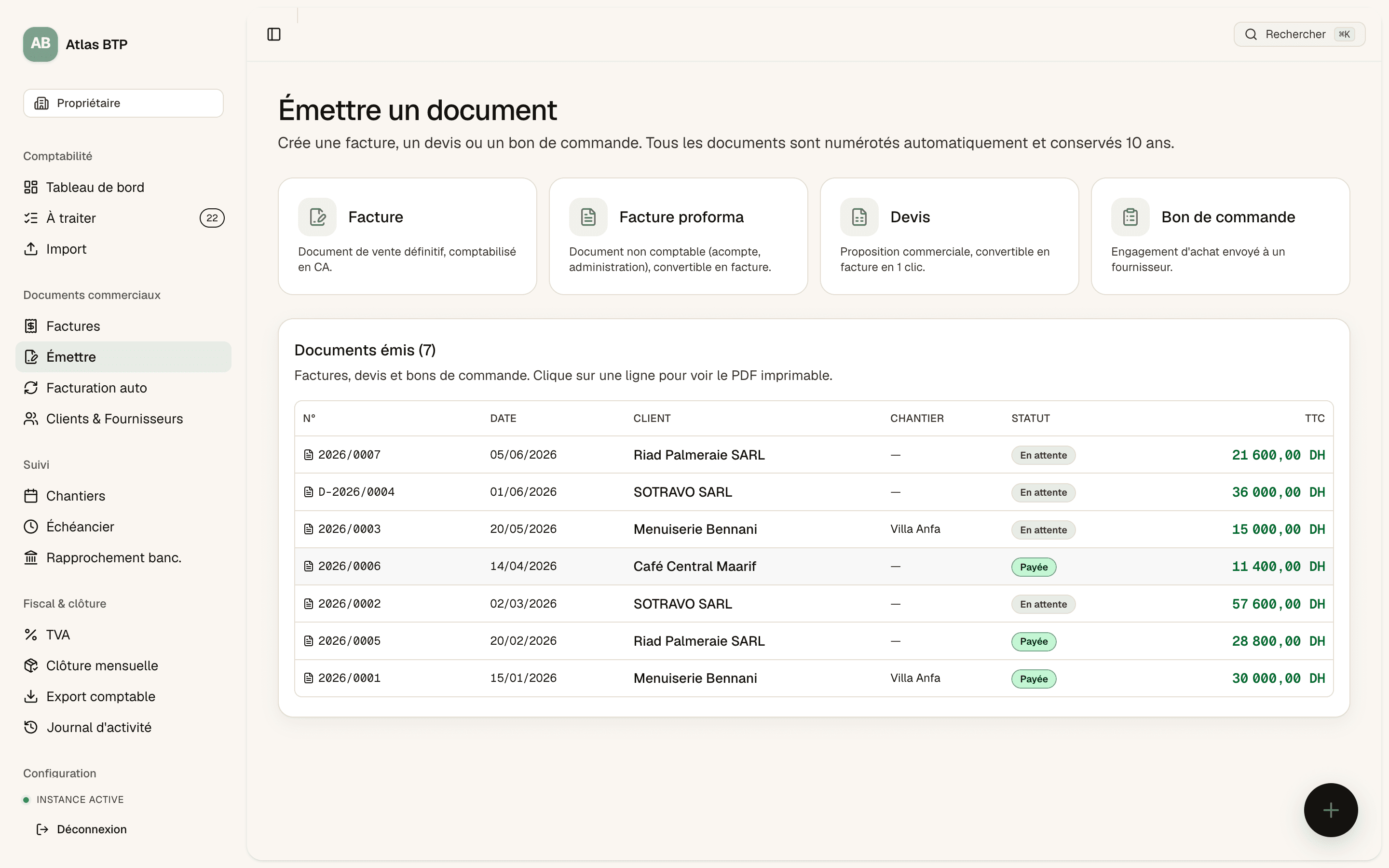Click the DATE column header
The width and height of the screenshot is (1389, 868).
(x=503, y=419)
